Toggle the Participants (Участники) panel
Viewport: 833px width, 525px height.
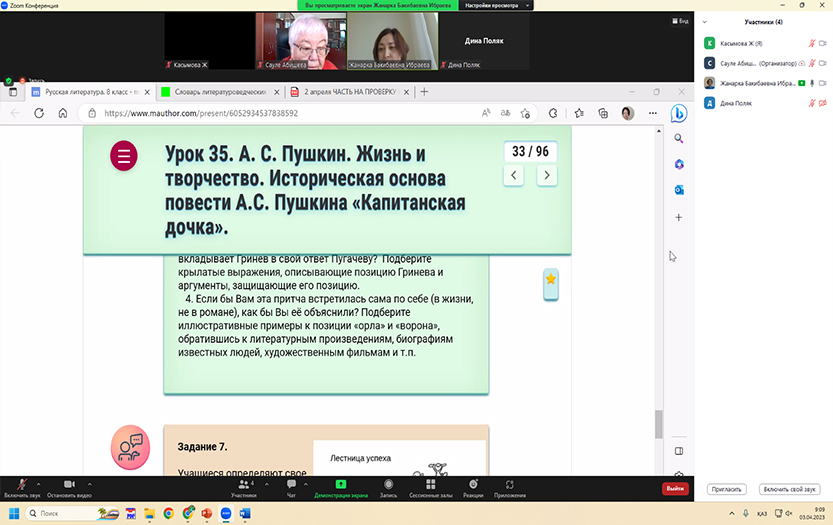pos(243,487)
